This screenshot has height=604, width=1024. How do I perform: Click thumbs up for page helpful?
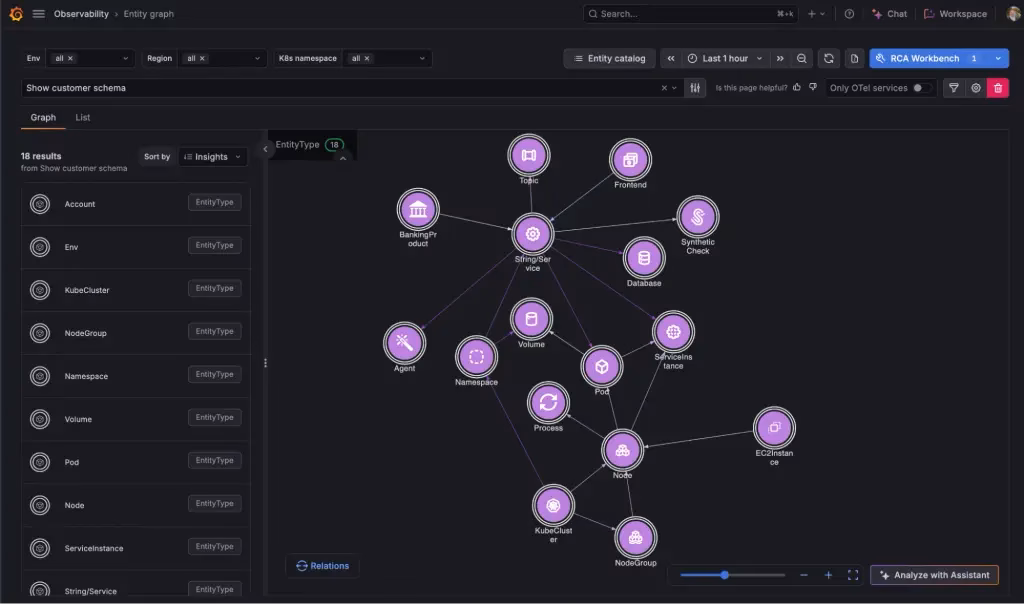(797, 87)
